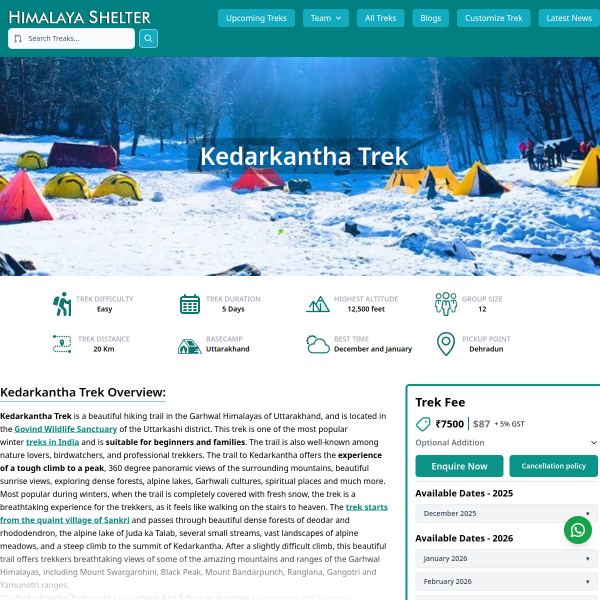600x600 pixels.
Task: Click the basecamp tent icon
Action: [189, 346]
